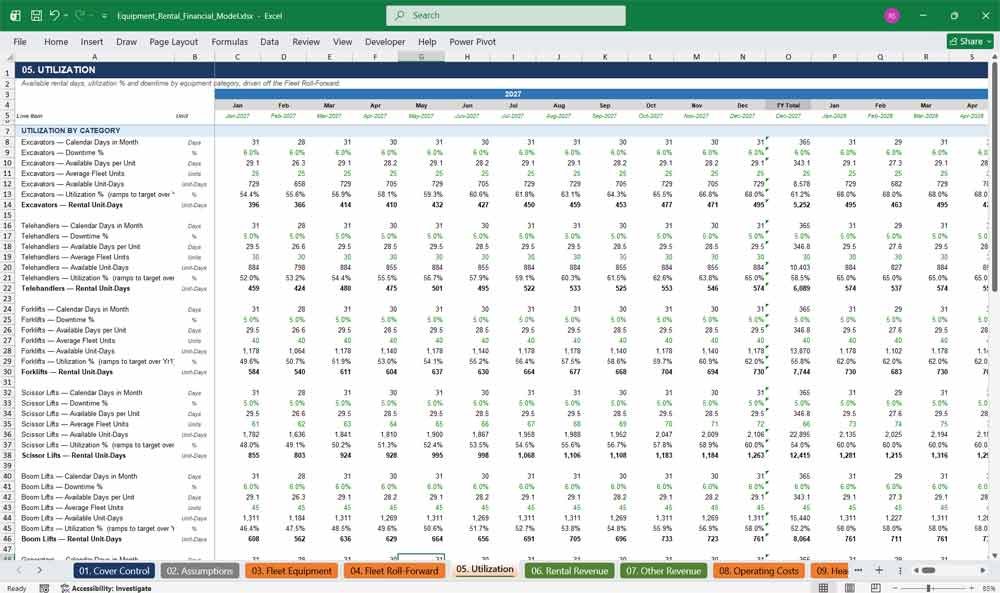Click Forklifts January rental unit-days 584

tap(253, 372)
